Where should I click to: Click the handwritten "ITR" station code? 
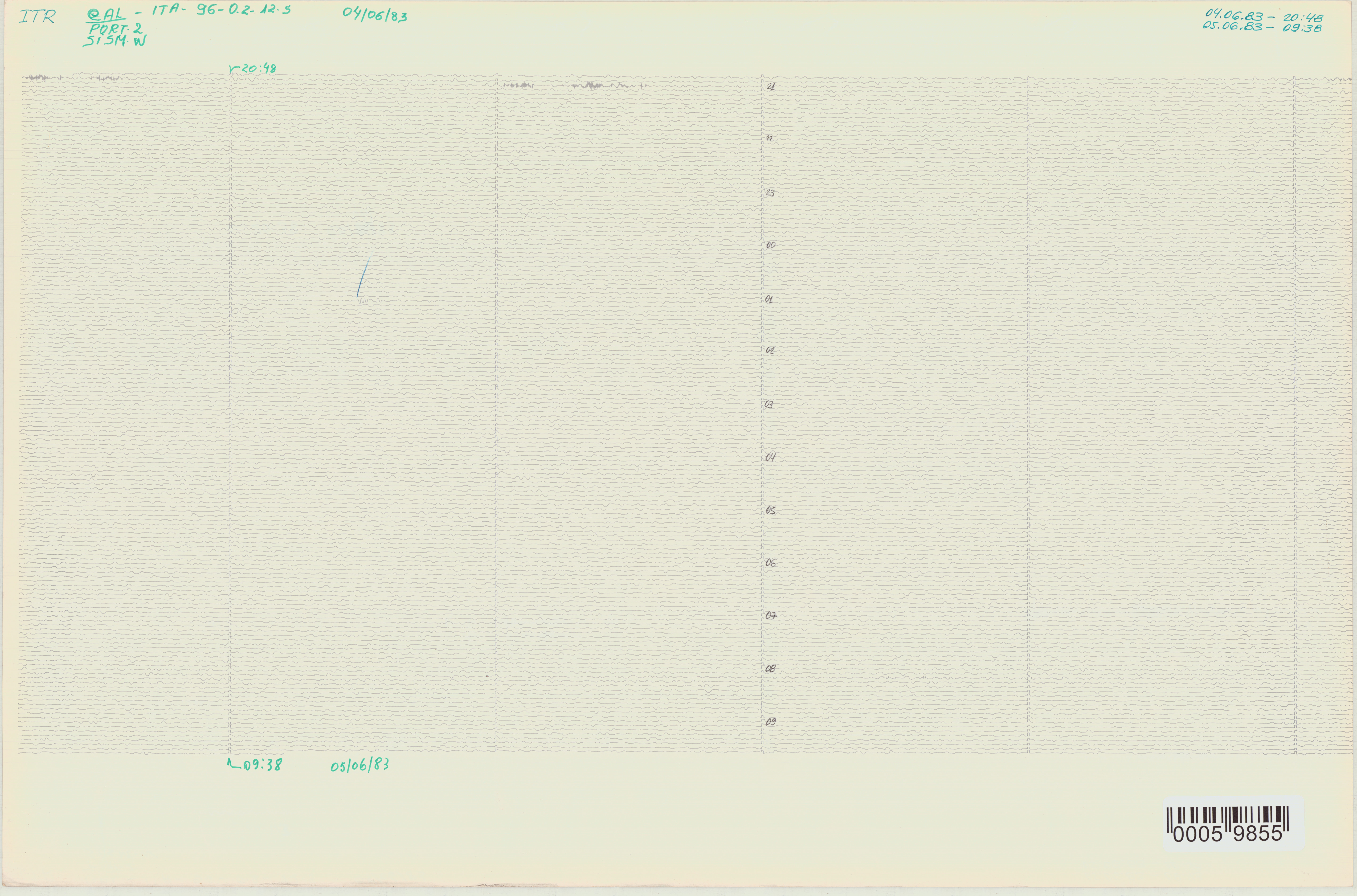point(38,16)
